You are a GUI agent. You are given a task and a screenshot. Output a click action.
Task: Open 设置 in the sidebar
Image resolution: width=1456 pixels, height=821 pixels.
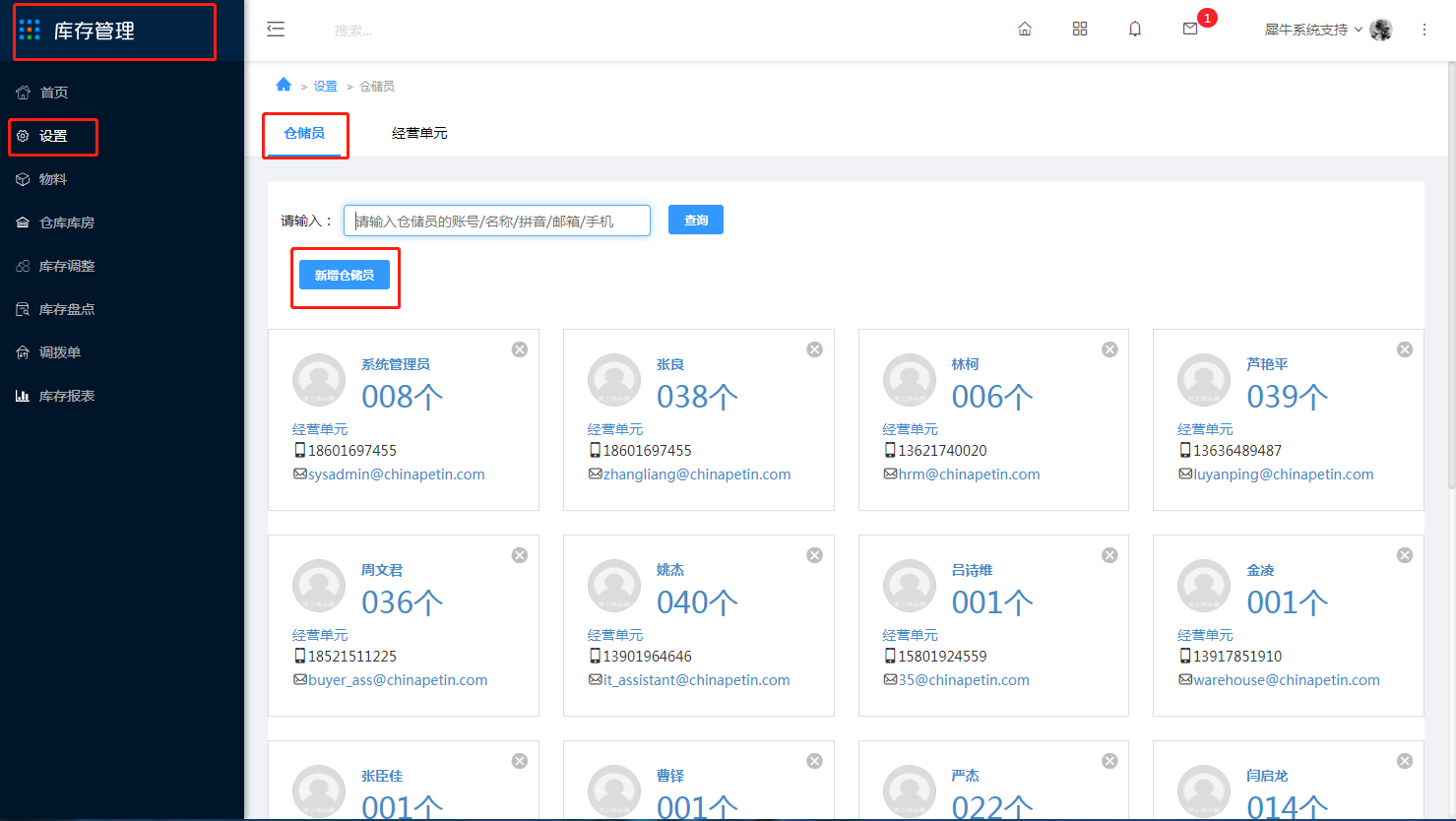tap(122, 136)
